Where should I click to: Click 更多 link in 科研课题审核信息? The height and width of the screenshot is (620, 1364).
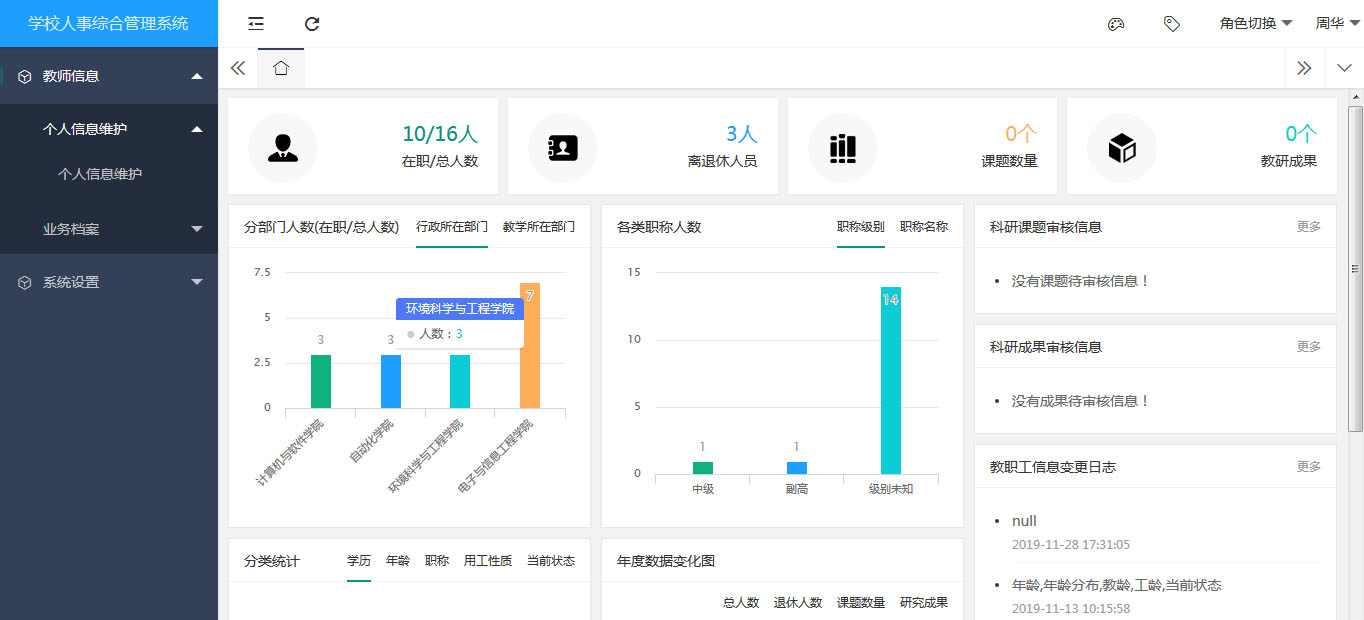[1308, 227]
